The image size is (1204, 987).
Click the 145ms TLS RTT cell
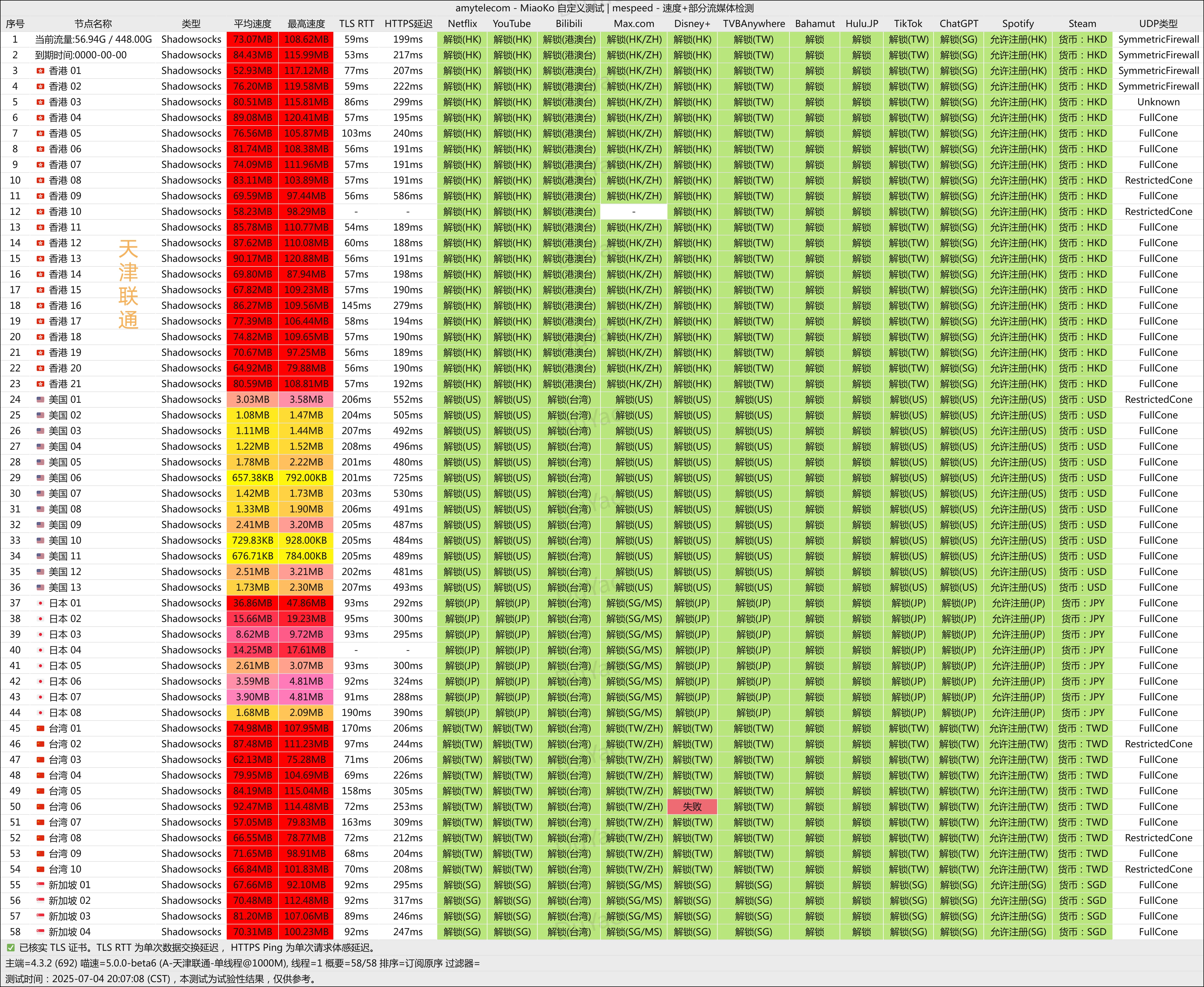[357, 305]
